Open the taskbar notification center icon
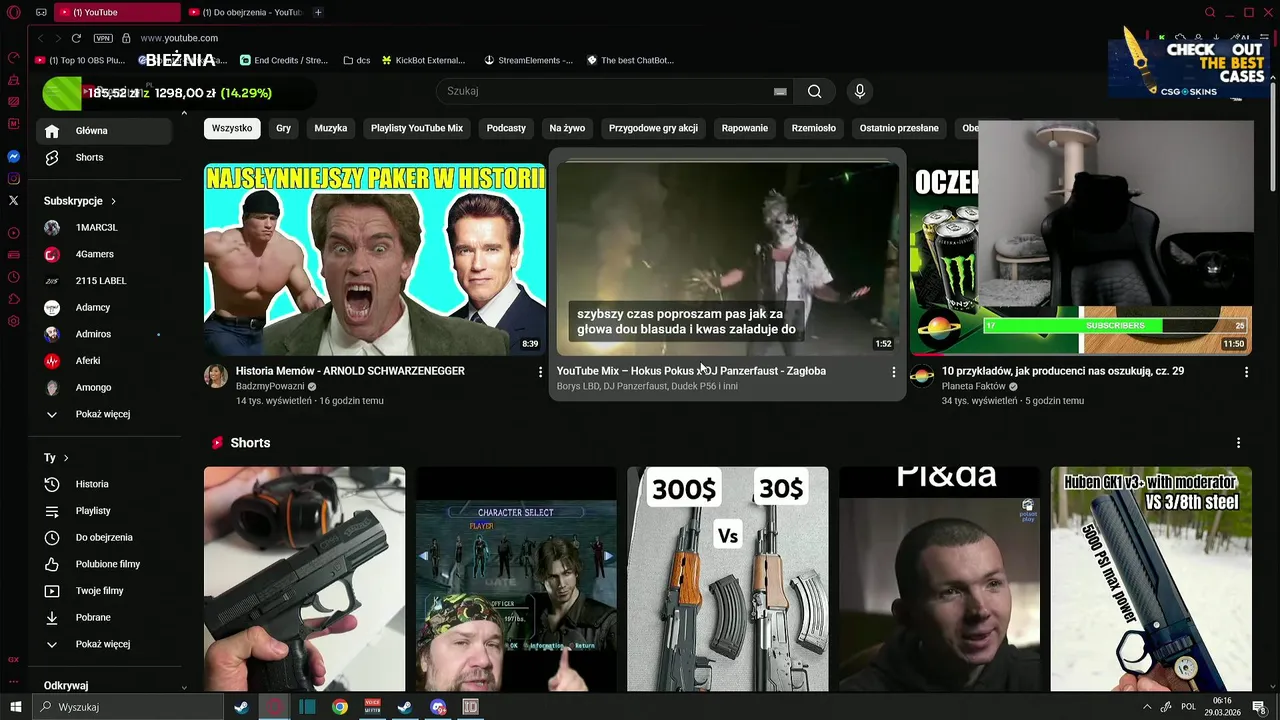1280x720 pixels. [1259, 707]
